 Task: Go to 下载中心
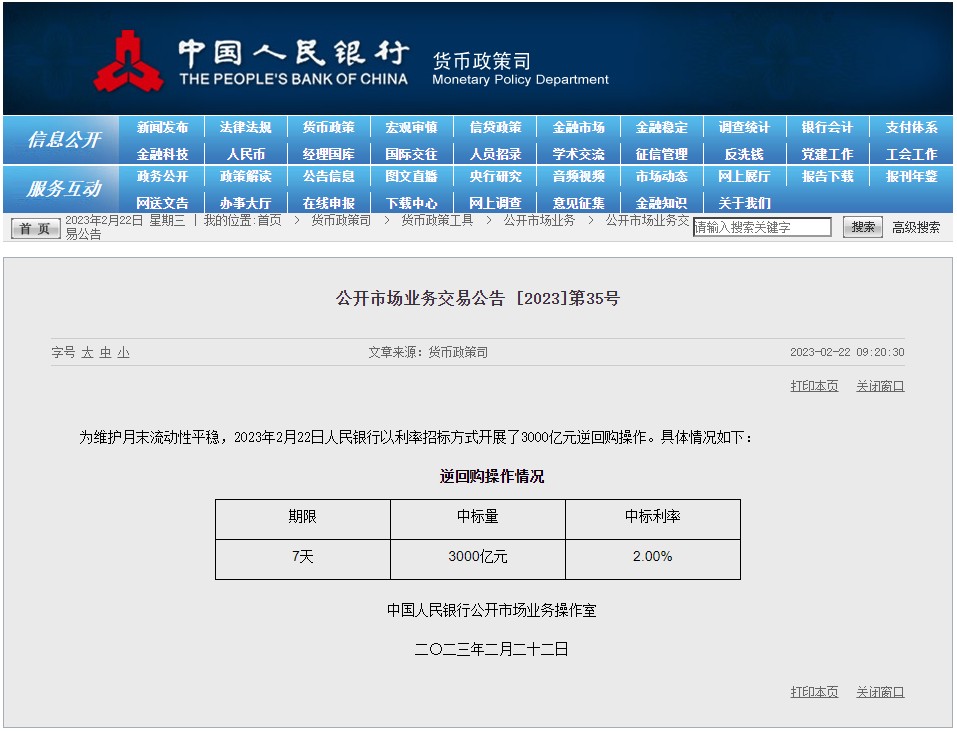point(411,203)
